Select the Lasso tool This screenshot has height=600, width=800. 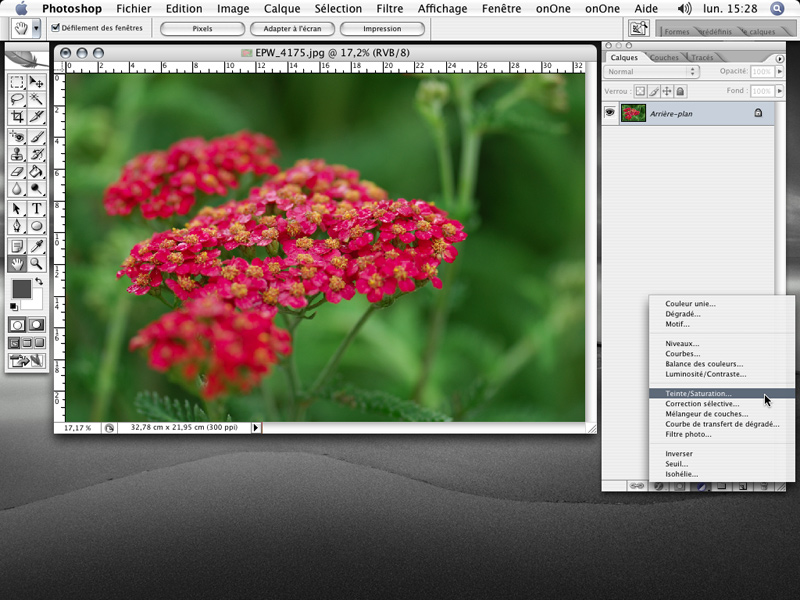point(17,99)
